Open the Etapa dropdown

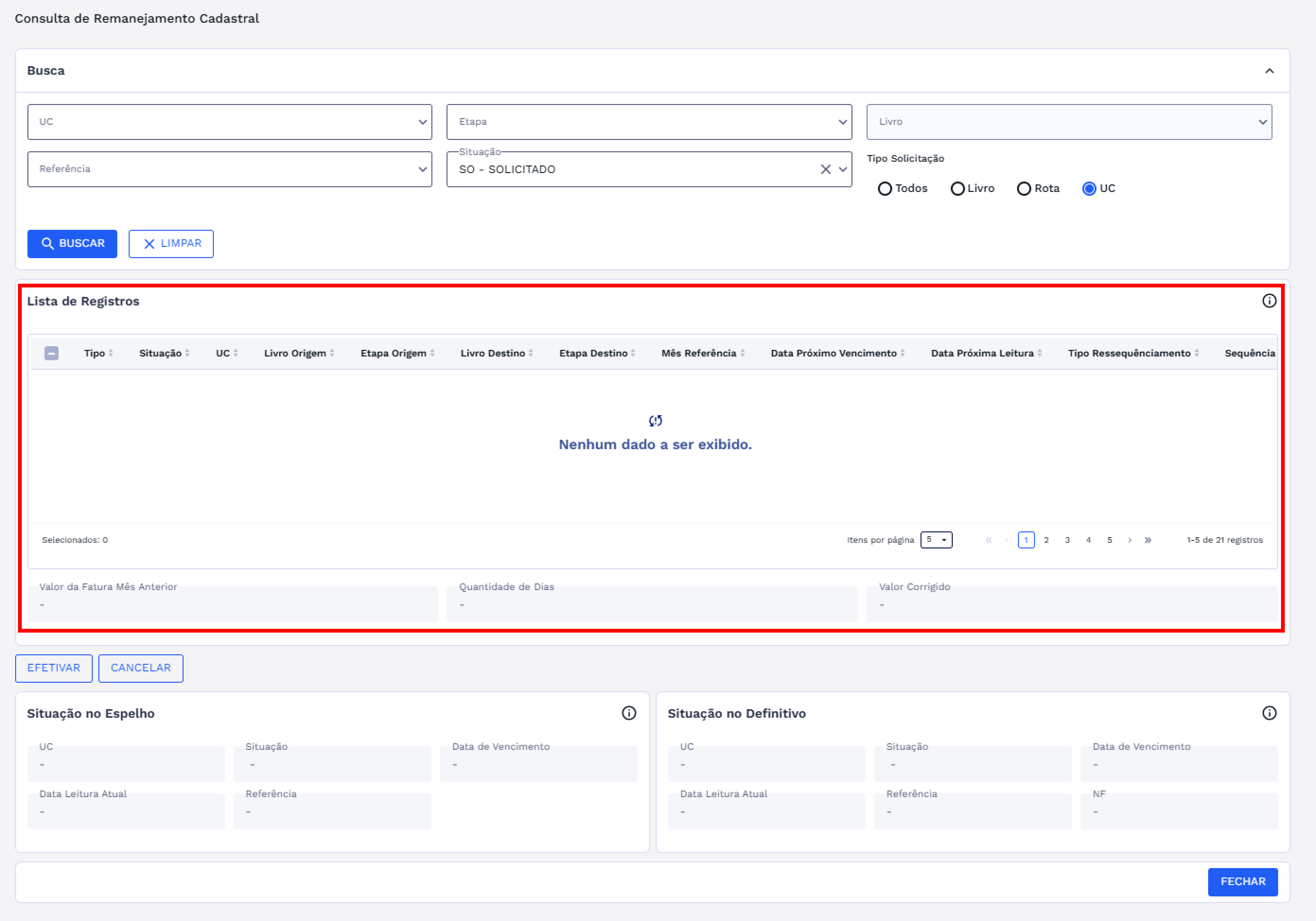click(649, 122)
